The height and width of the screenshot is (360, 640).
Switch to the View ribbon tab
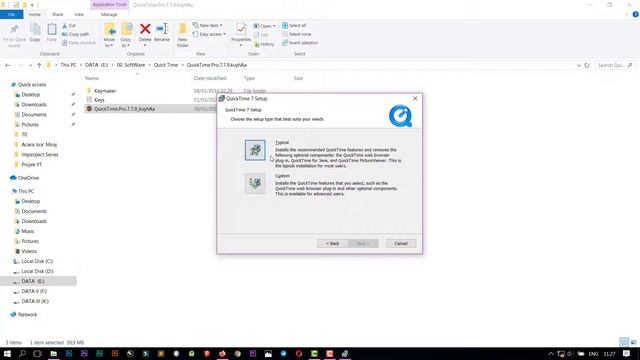click(79, 14)
